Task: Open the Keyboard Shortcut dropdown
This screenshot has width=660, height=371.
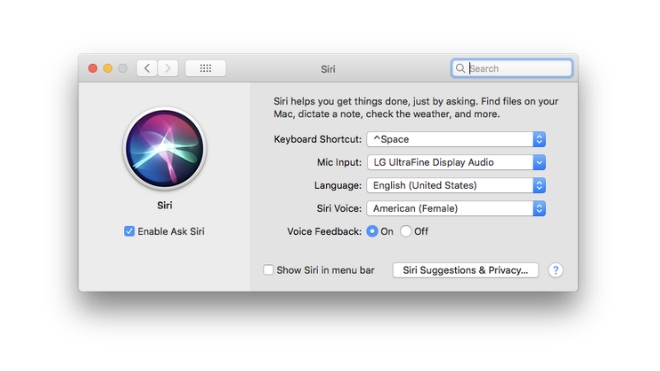Action: point(456,139)
